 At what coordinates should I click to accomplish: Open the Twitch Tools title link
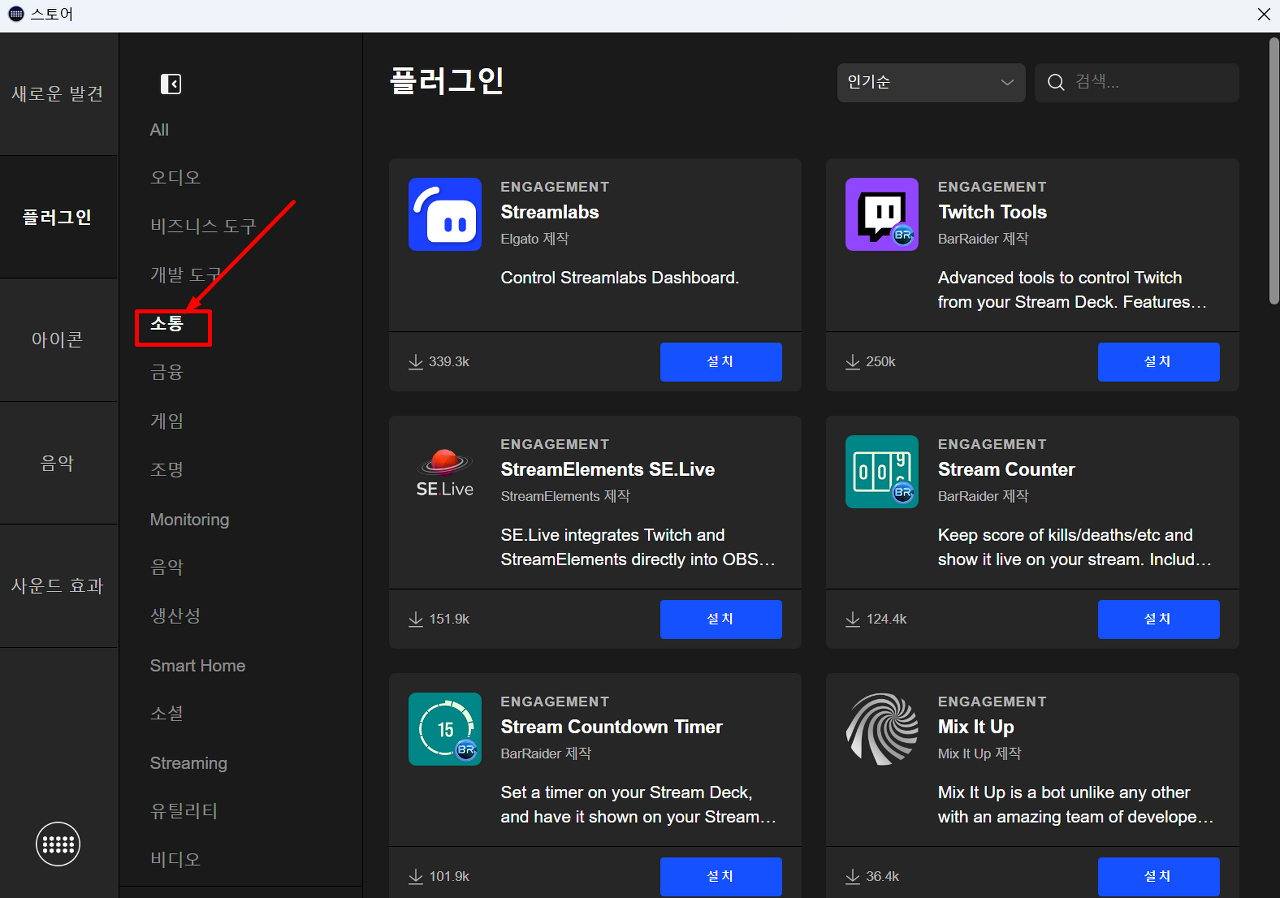(992, 212)
